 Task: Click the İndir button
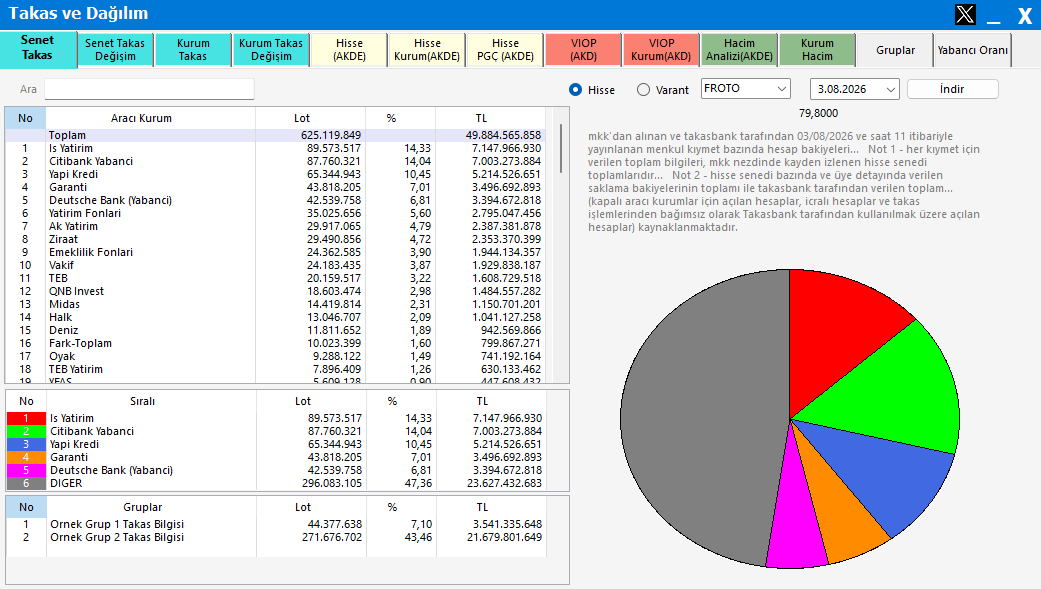pyautogui.click(x=952, y=89)
